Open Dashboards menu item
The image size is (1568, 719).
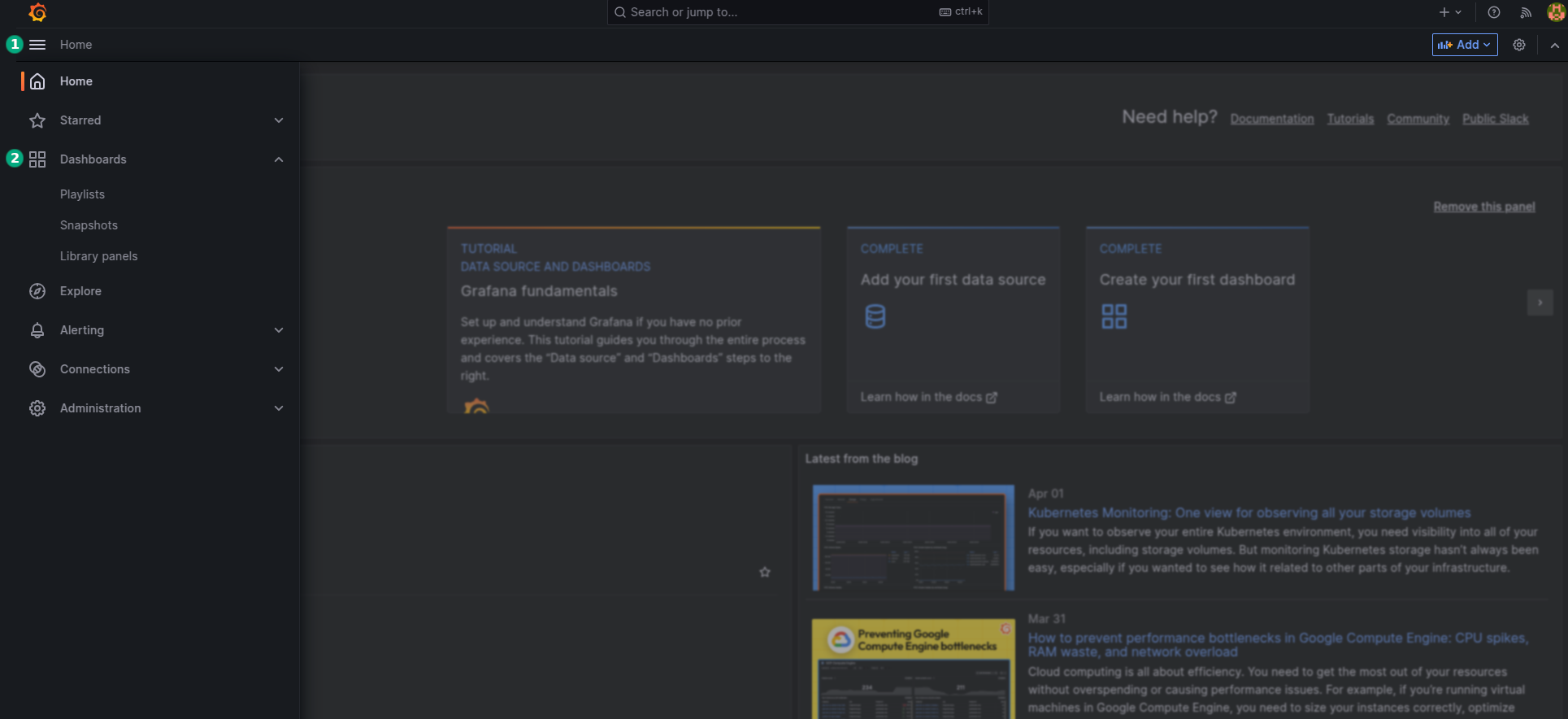pyautogui.click(x=93, y=159)
